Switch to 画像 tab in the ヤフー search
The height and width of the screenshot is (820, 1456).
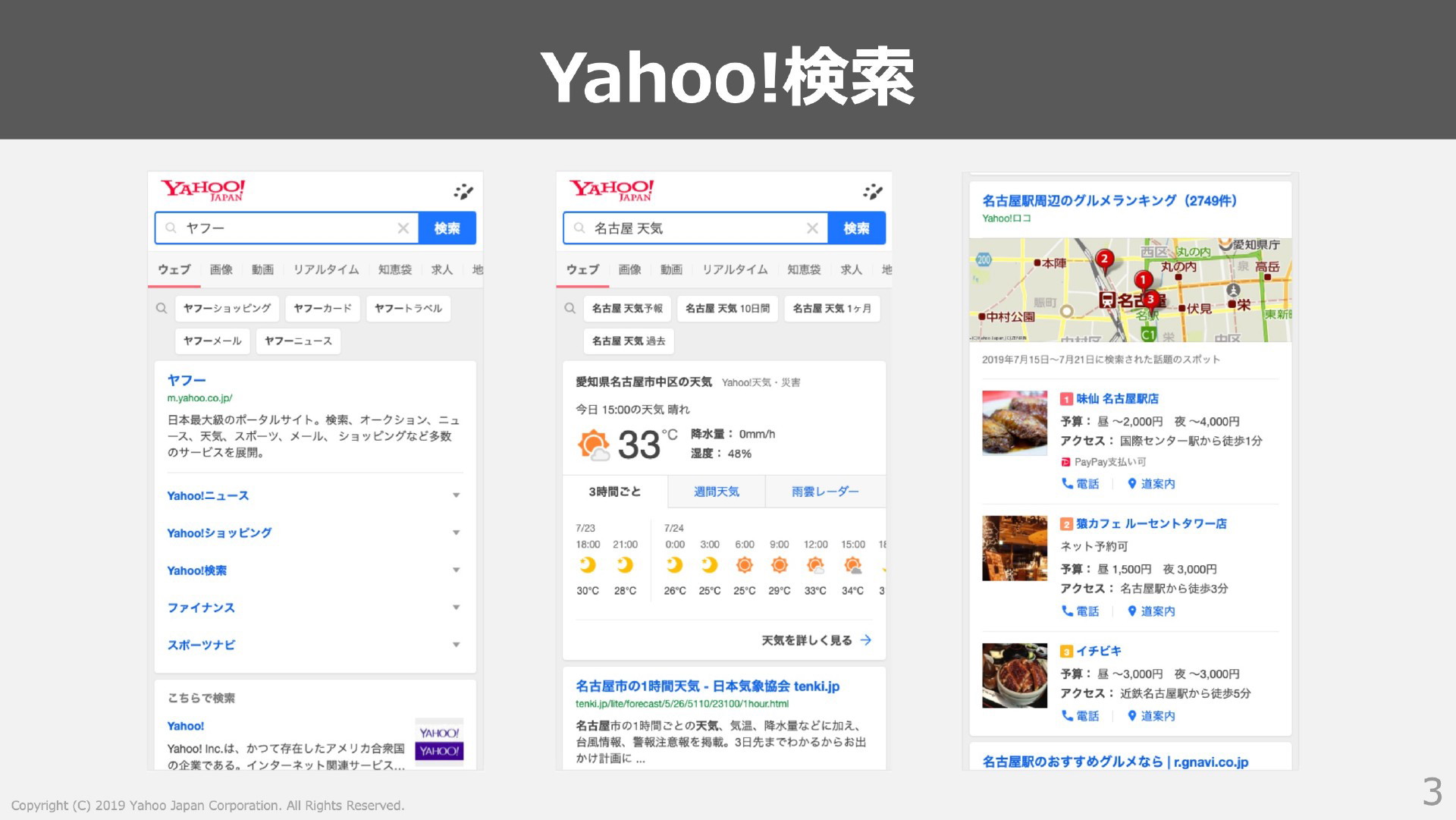click(x=221, y=269)
